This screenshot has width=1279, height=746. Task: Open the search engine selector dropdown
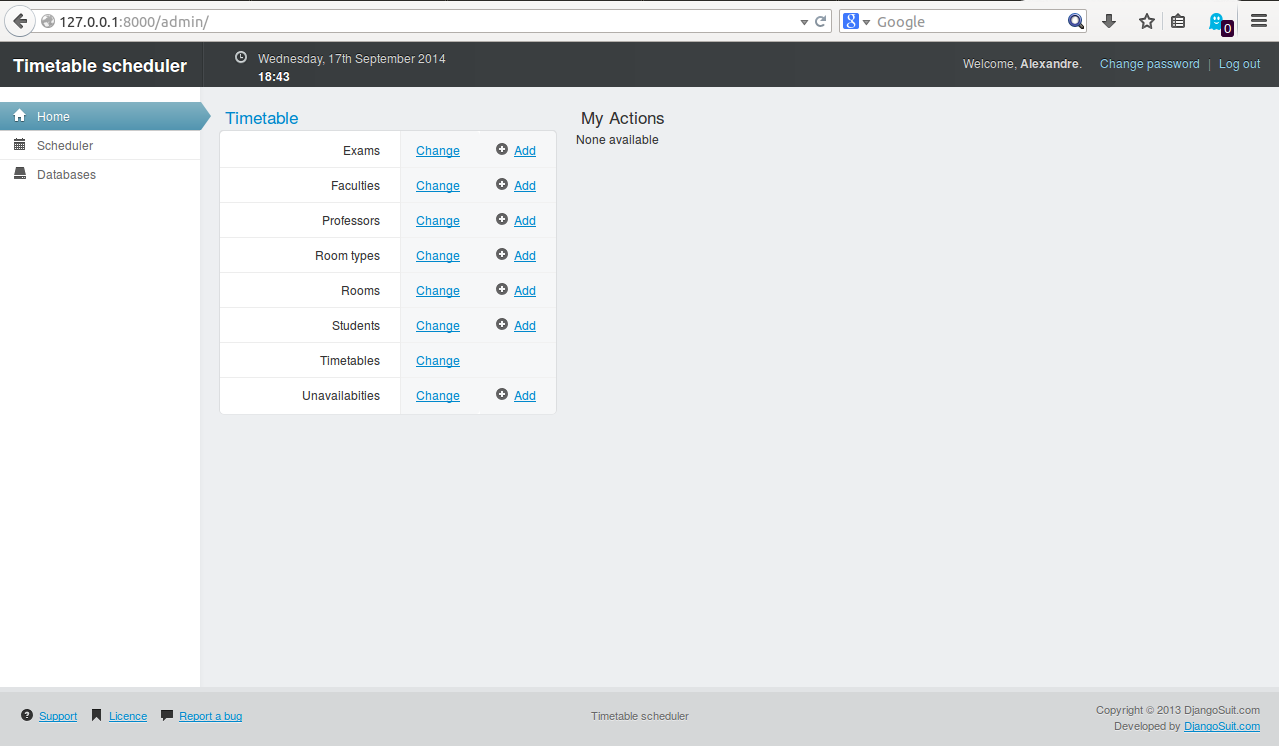click(858, 22)
